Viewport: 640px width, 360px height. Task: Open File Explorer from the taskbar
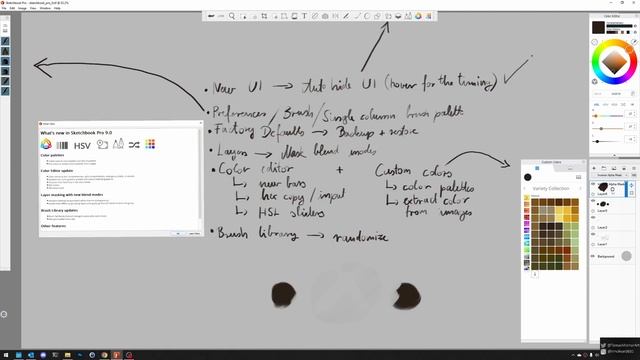tap(67, 355)
